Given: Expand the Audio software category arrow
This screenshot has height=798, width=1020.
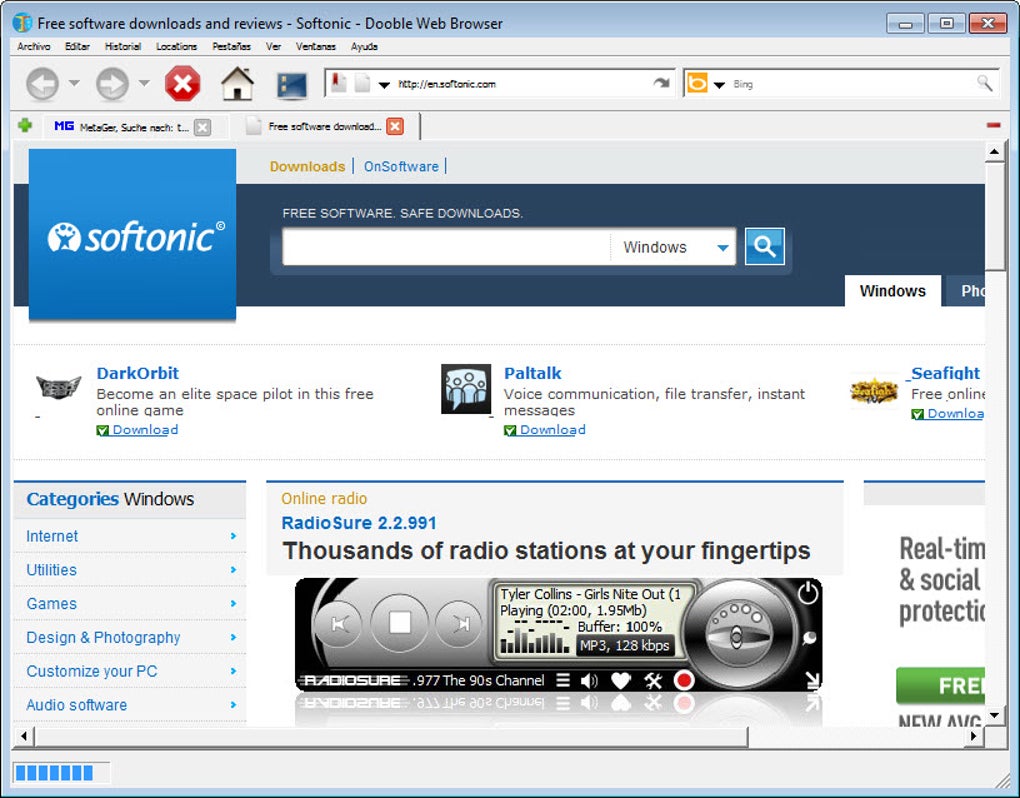Looking at the screenshot, I should [x=233, y=704].
